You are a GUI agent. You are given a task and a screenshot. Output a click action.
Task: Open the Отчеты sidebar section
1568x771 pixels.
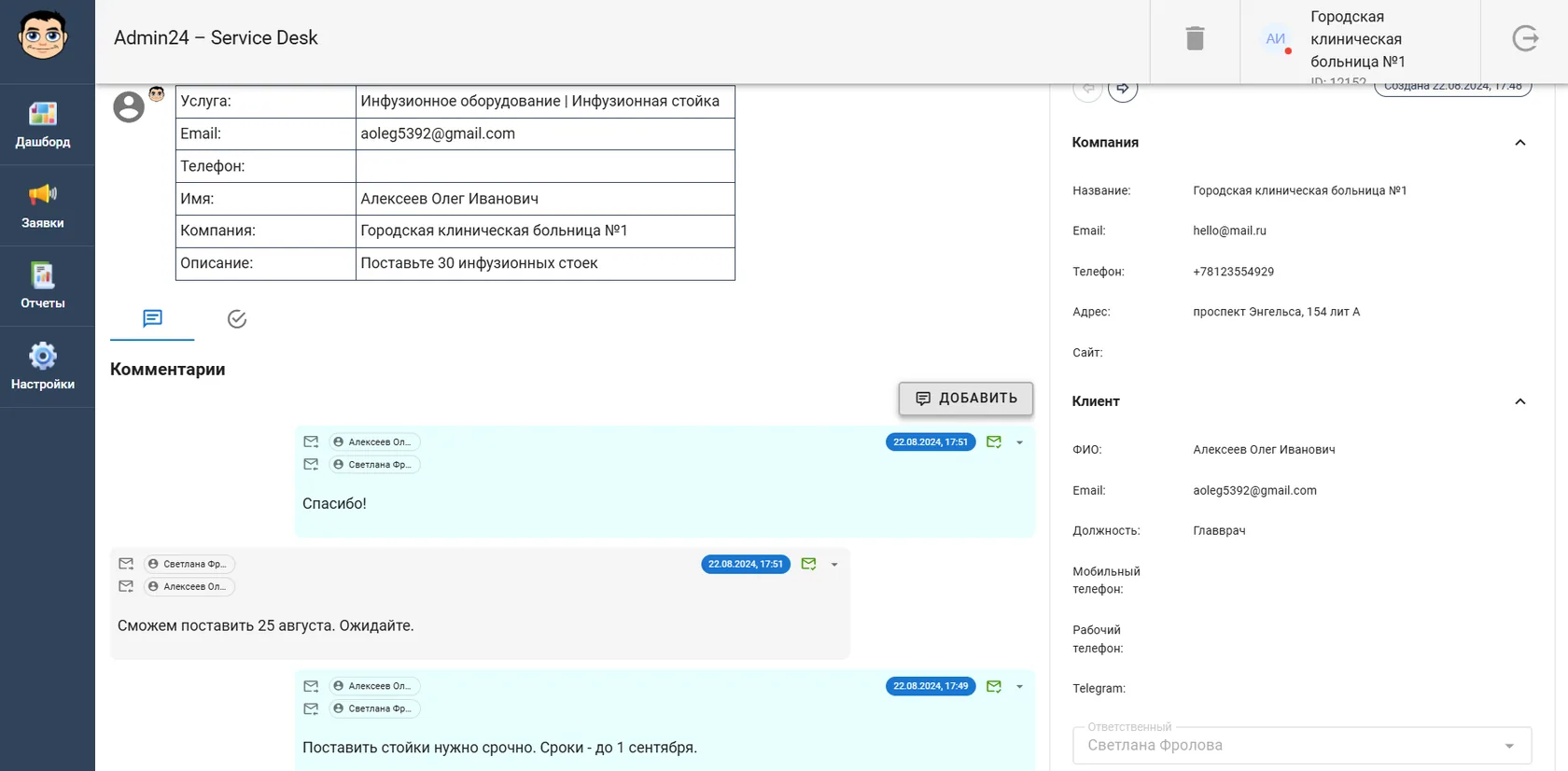(43, 286)
